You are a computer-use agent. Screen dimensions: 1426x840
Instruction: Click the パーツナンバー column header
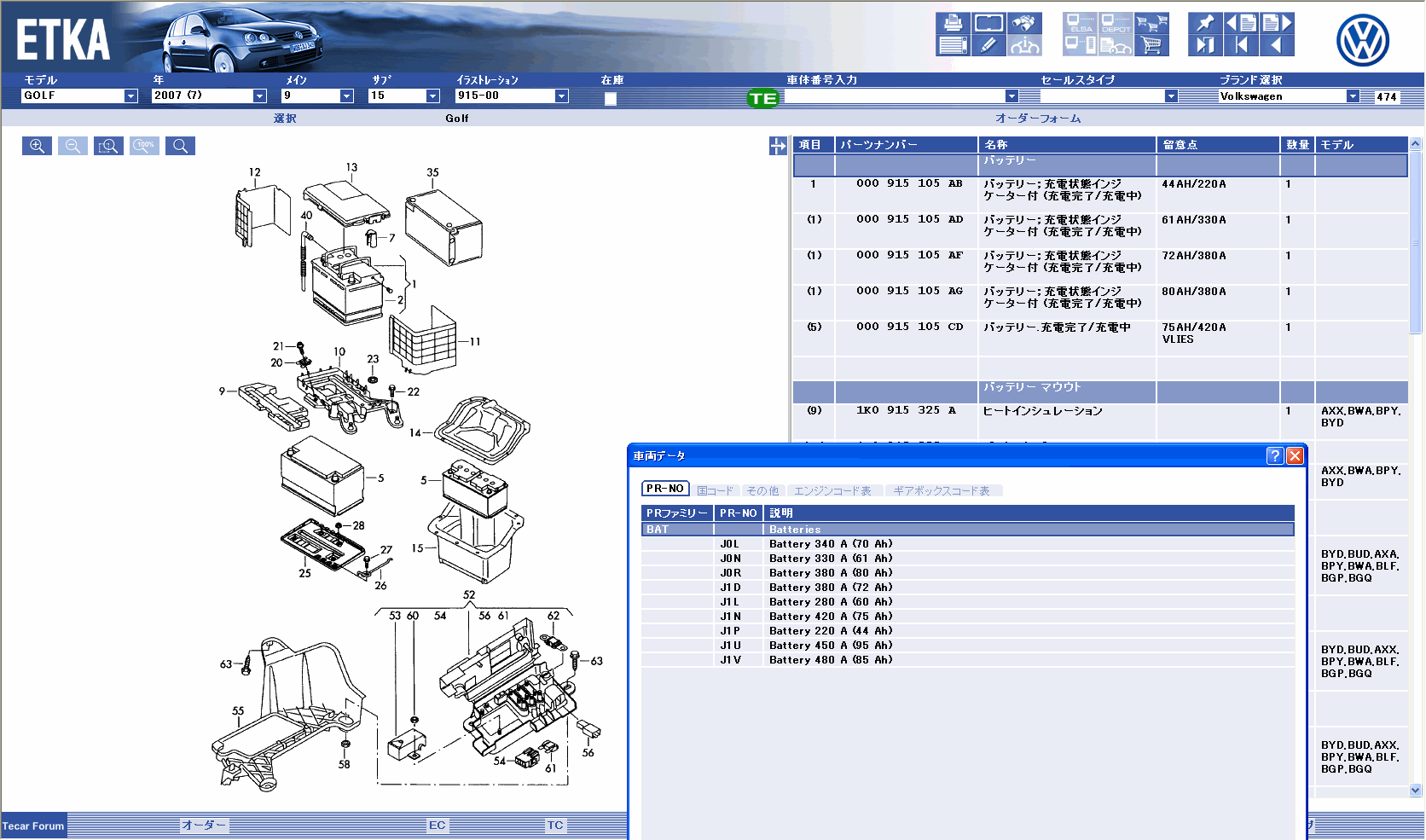(906, 145)
